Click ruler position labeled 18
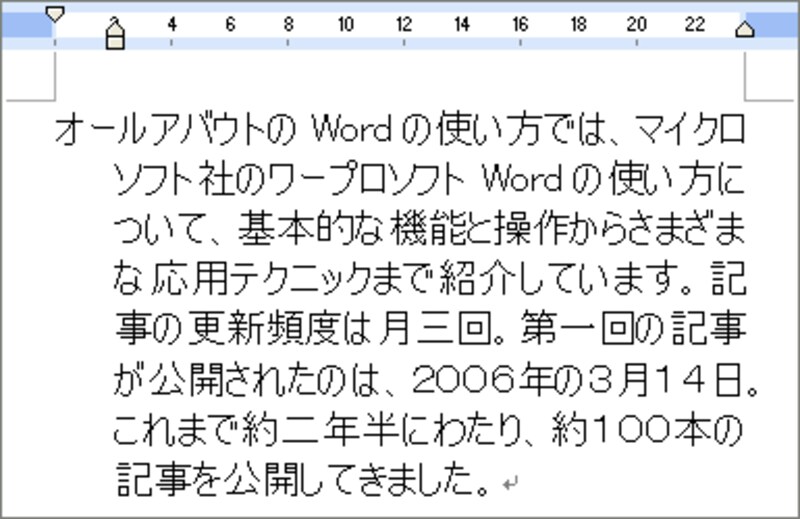 tap(578, 24)
